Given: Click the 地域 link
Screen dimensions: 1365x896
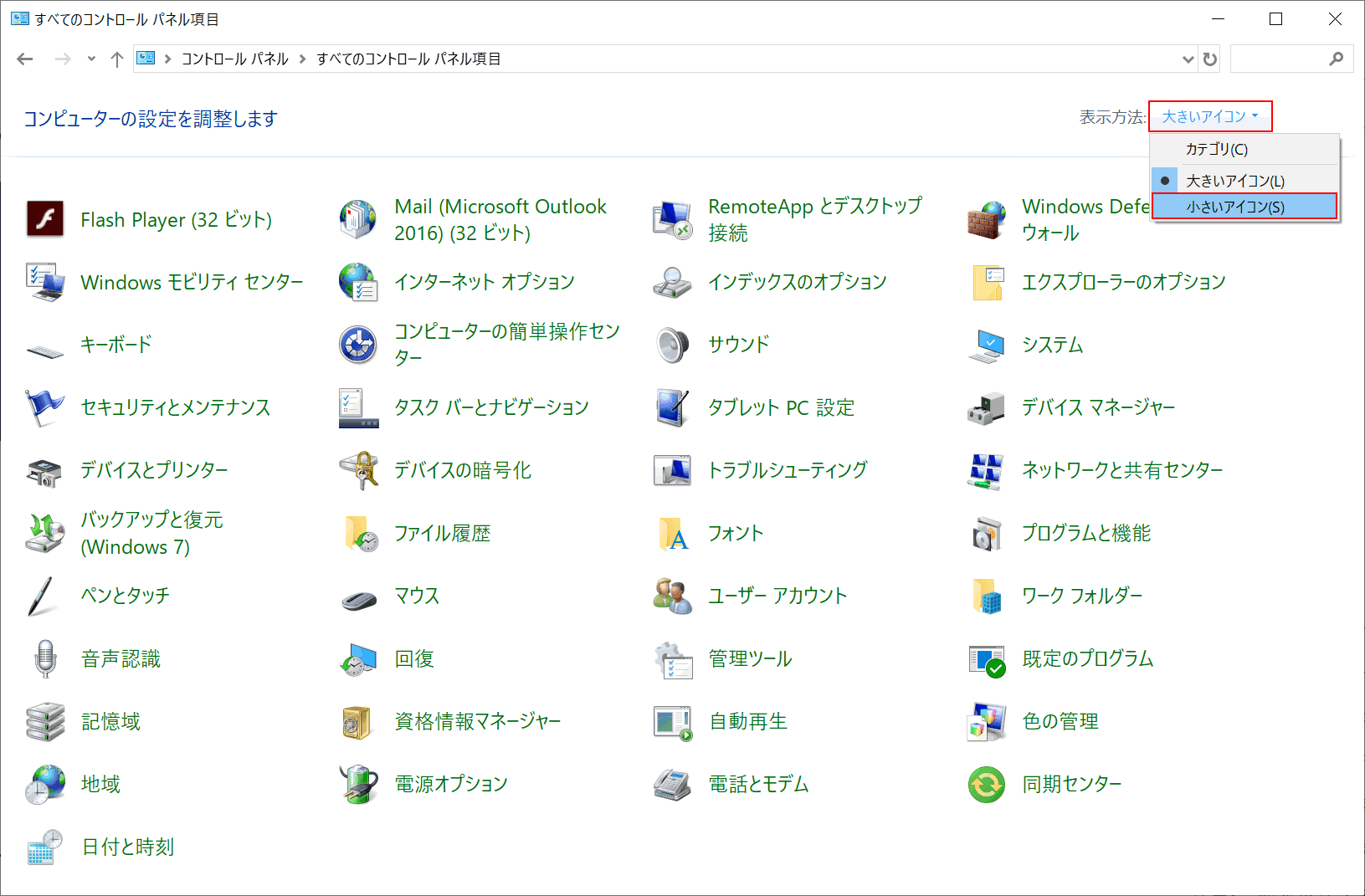Looking at the screenshot, I should (100, 784).
